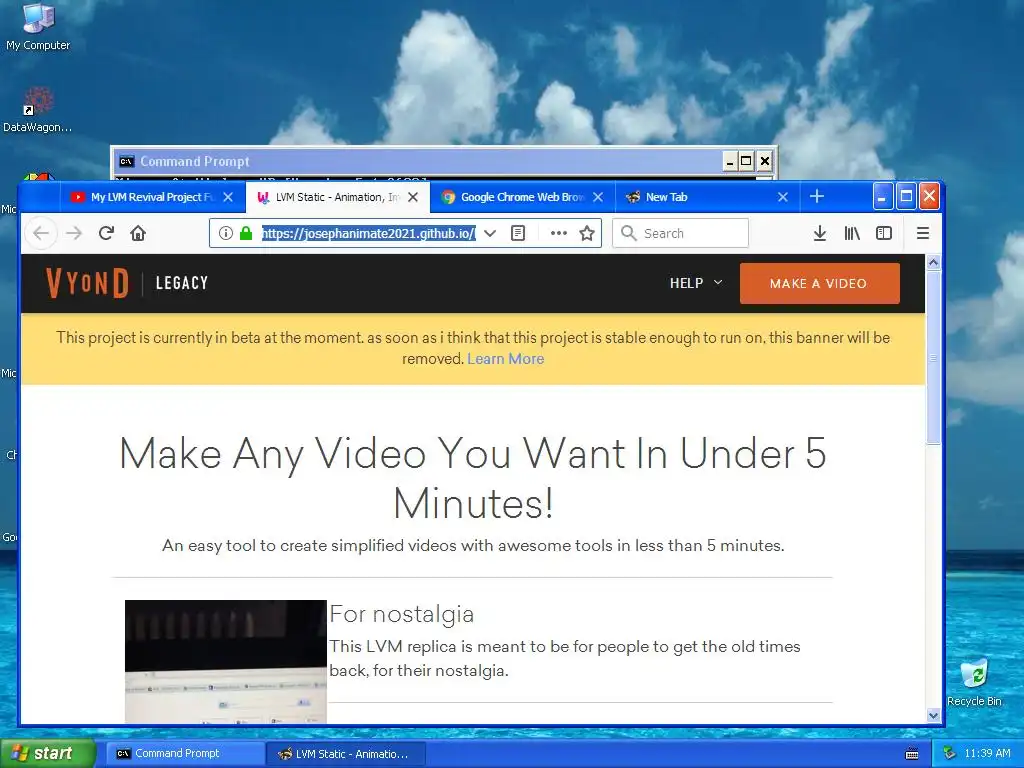
Task: Open the DataWagon desktop shortcut
Action: click(37, 110)
